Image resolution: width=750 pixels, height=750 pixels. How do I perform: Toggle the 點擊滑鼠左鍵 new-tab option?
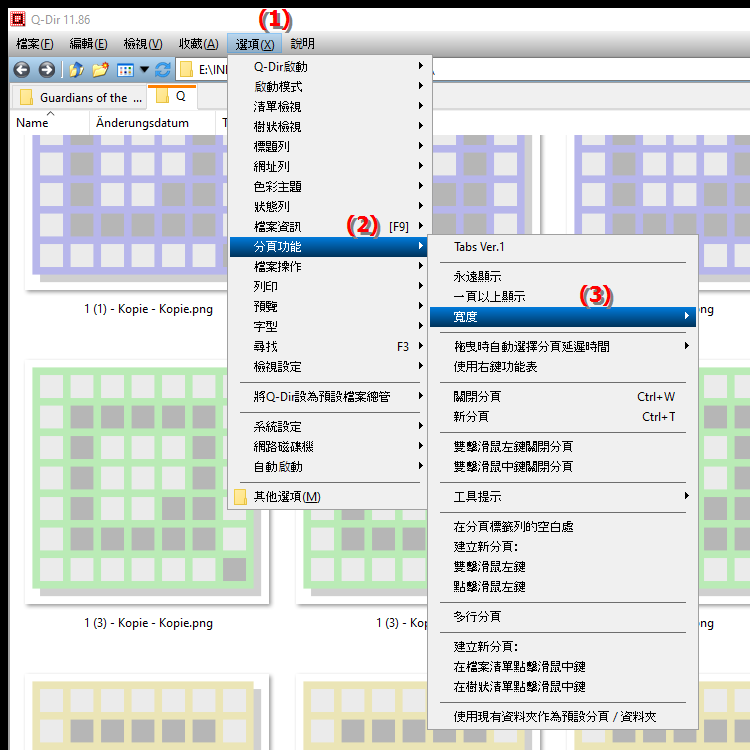[x=562, y=587]
